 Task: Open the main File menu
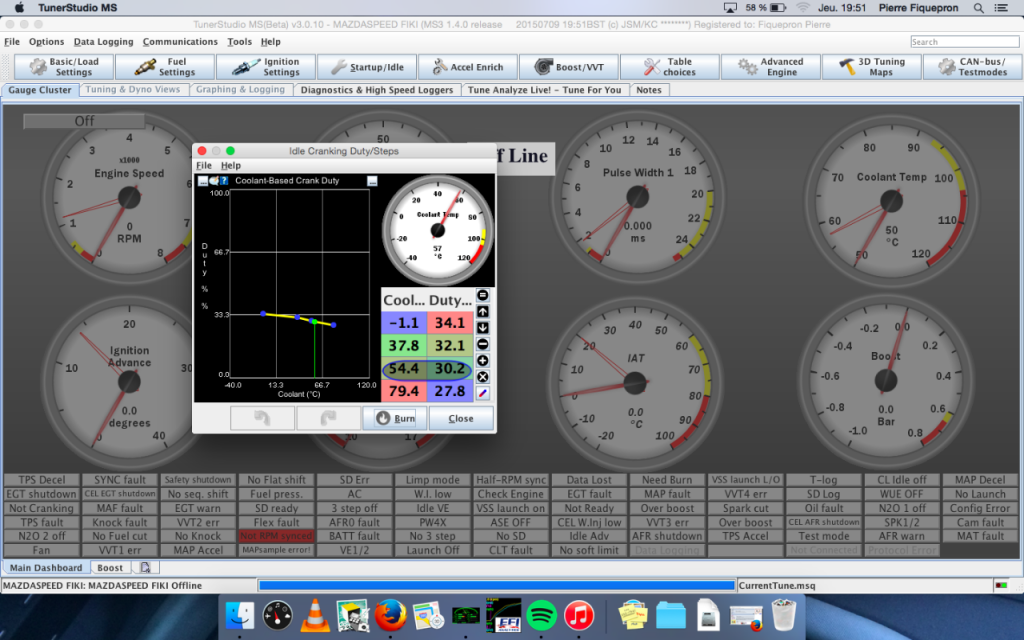tap(12, 41)
